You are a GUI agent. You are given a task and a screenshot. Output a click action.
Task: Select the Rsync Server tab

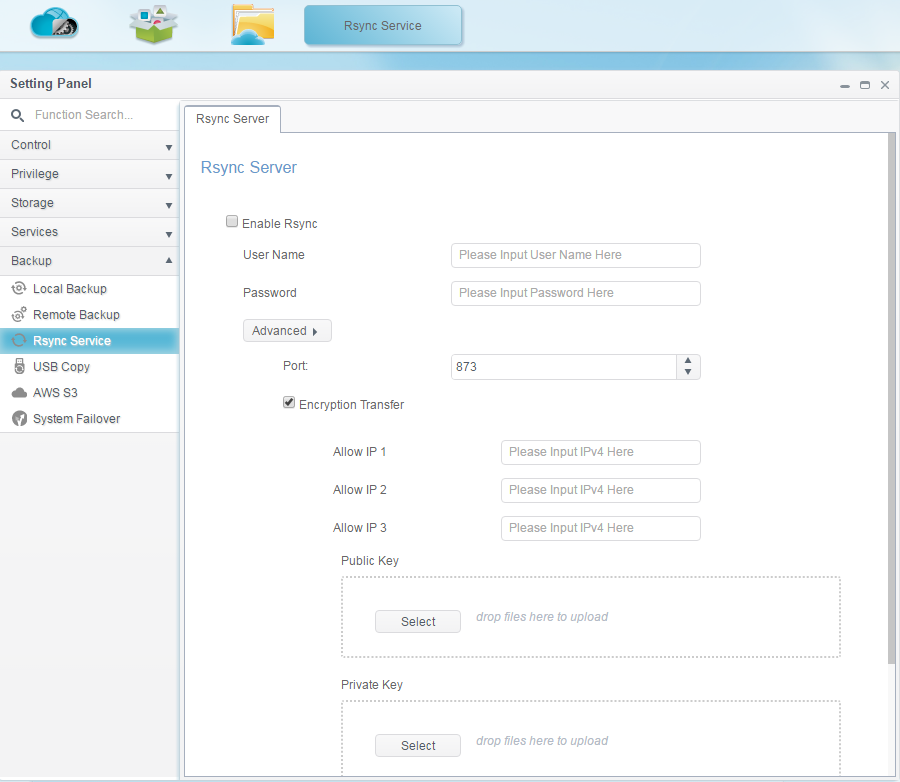coord(232,119)
